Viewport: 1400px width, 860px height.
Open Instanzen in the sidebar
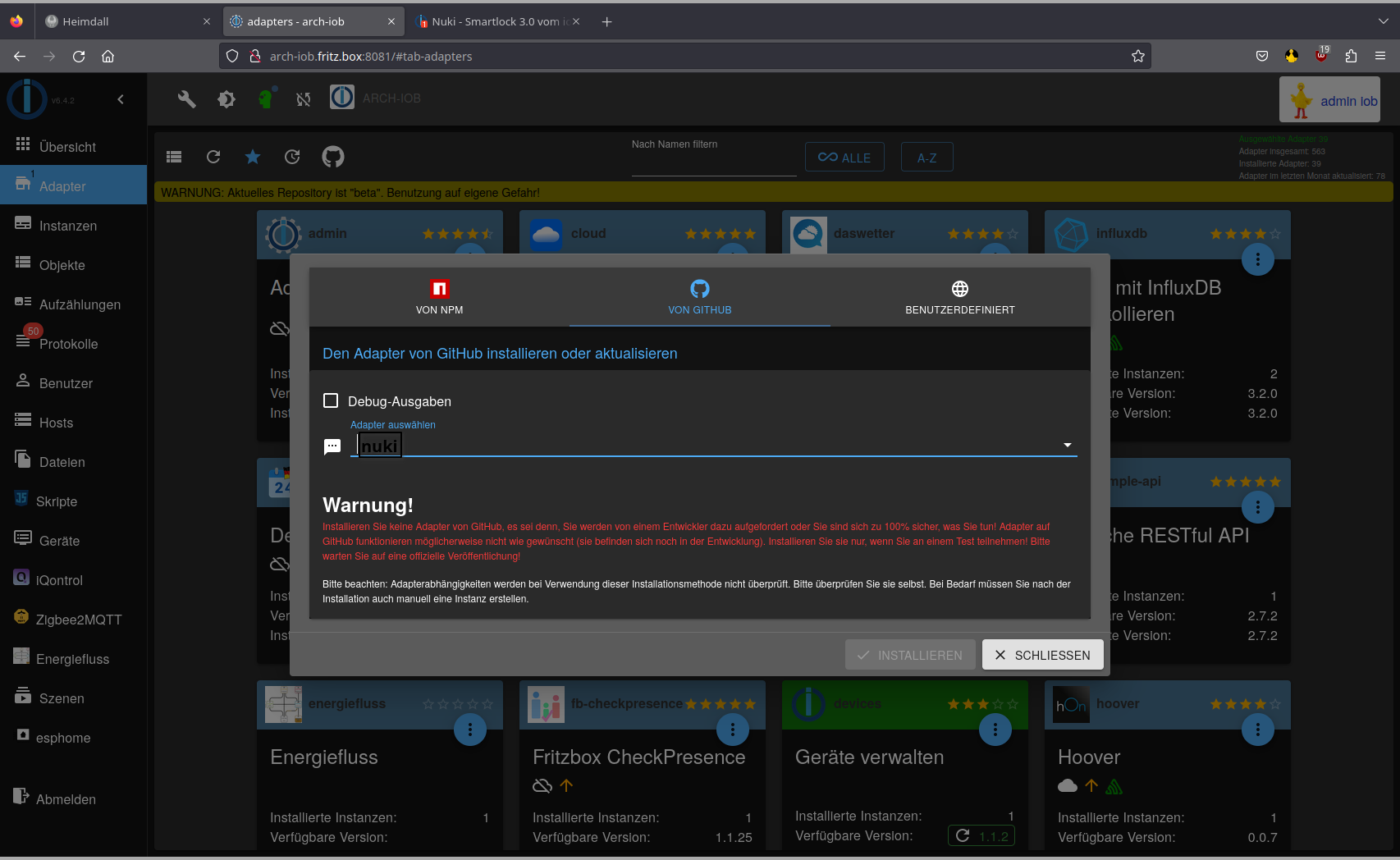tap(74, 225)
